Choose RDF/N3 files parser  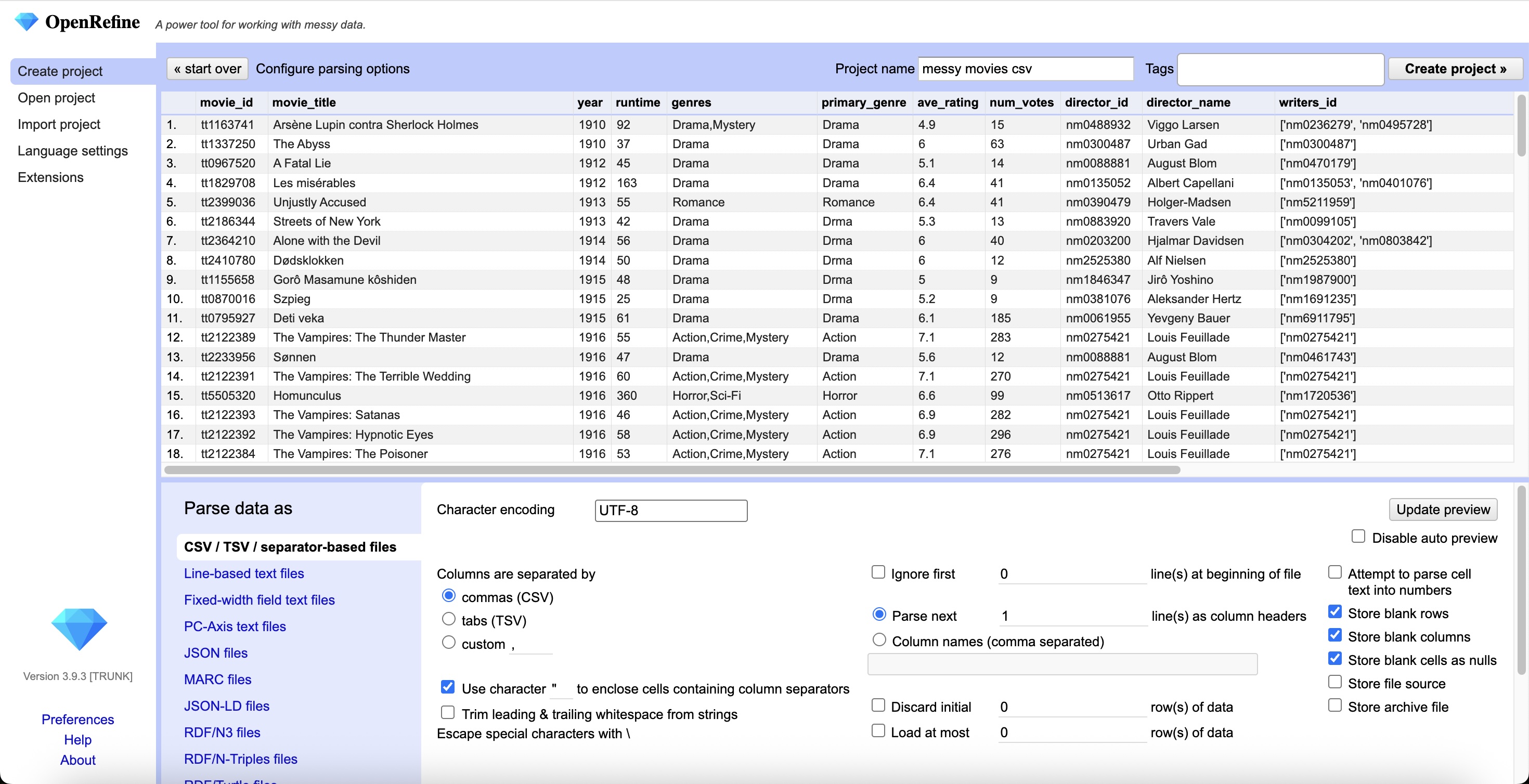click(x=222, y=733)
